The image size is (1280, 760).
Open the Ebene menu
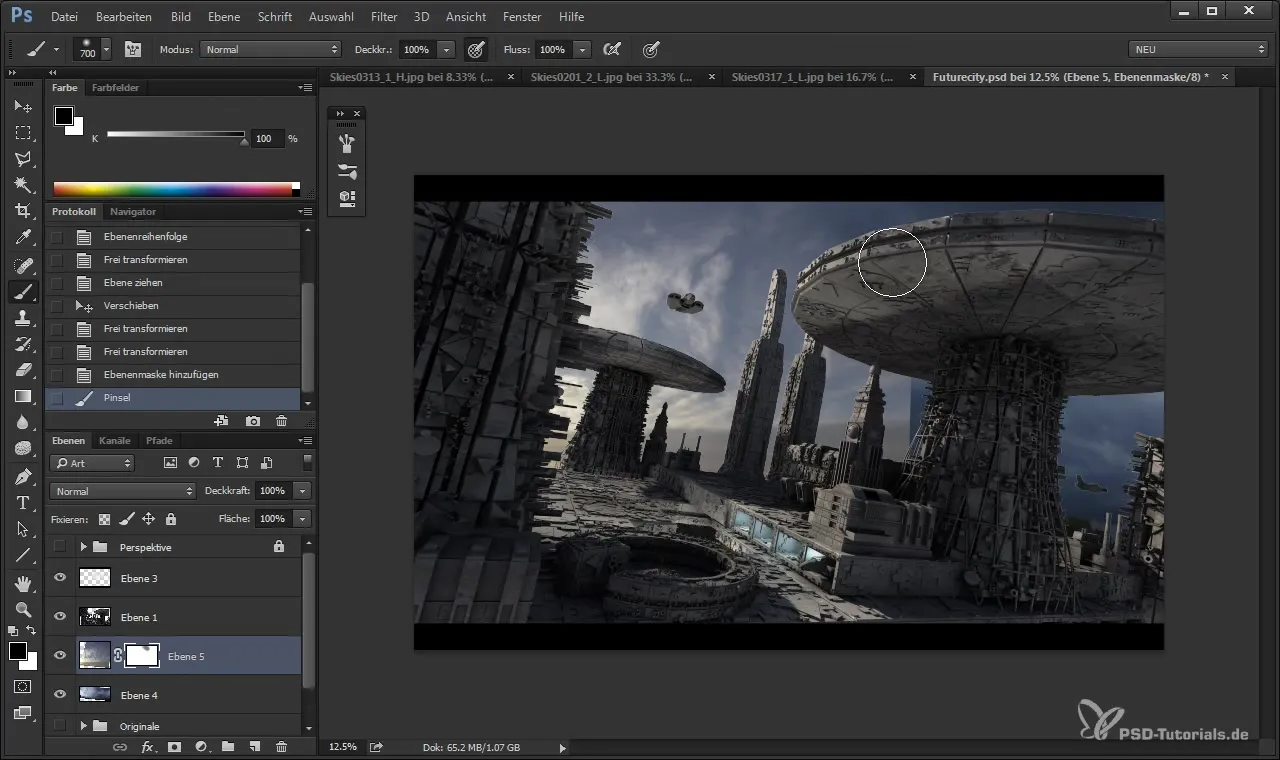coord(225,17)
